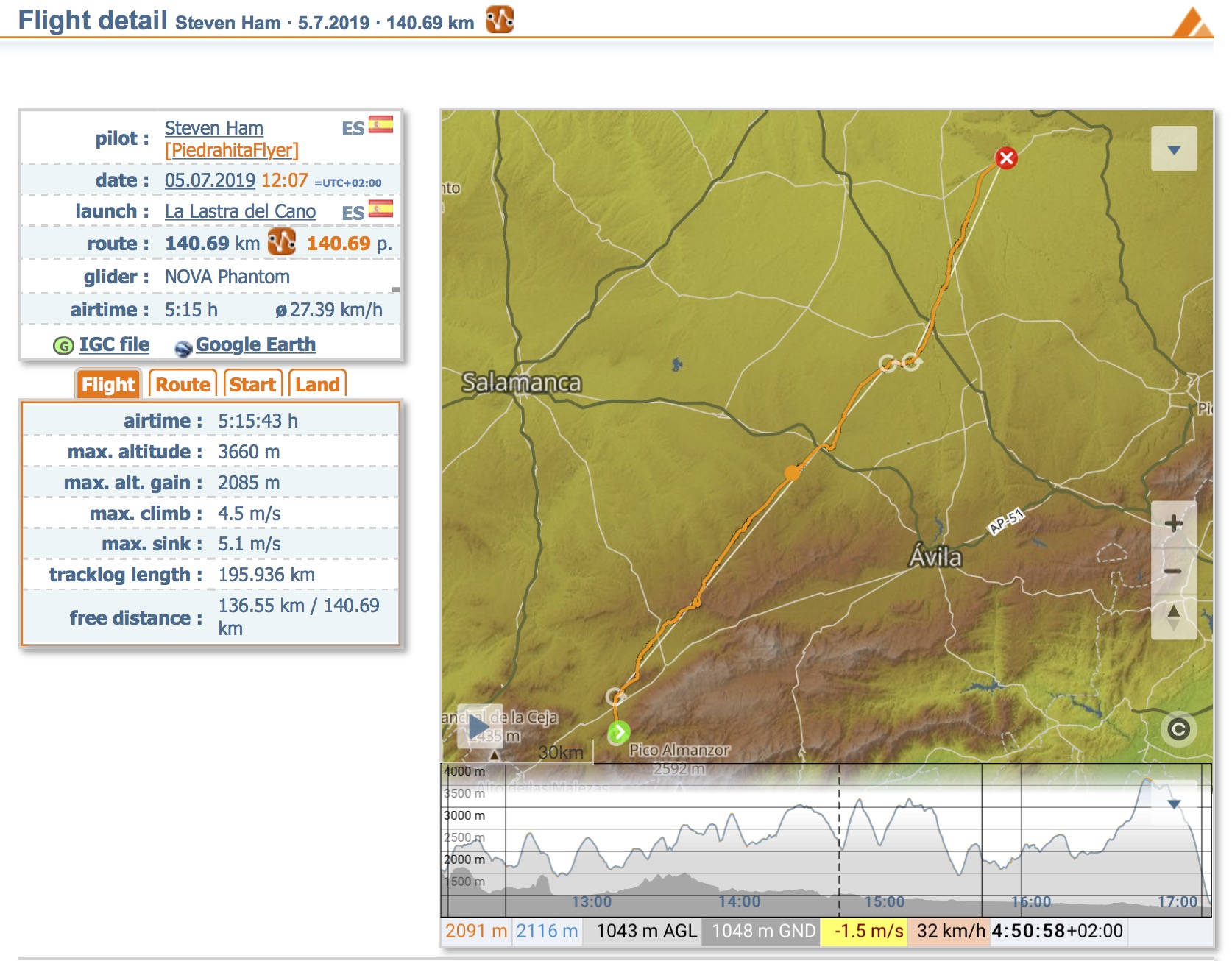Image resolution: width=1232 pixels, height=961 pixels.
Task: Switch to the Start tab
Action: (x=252, y=384)
